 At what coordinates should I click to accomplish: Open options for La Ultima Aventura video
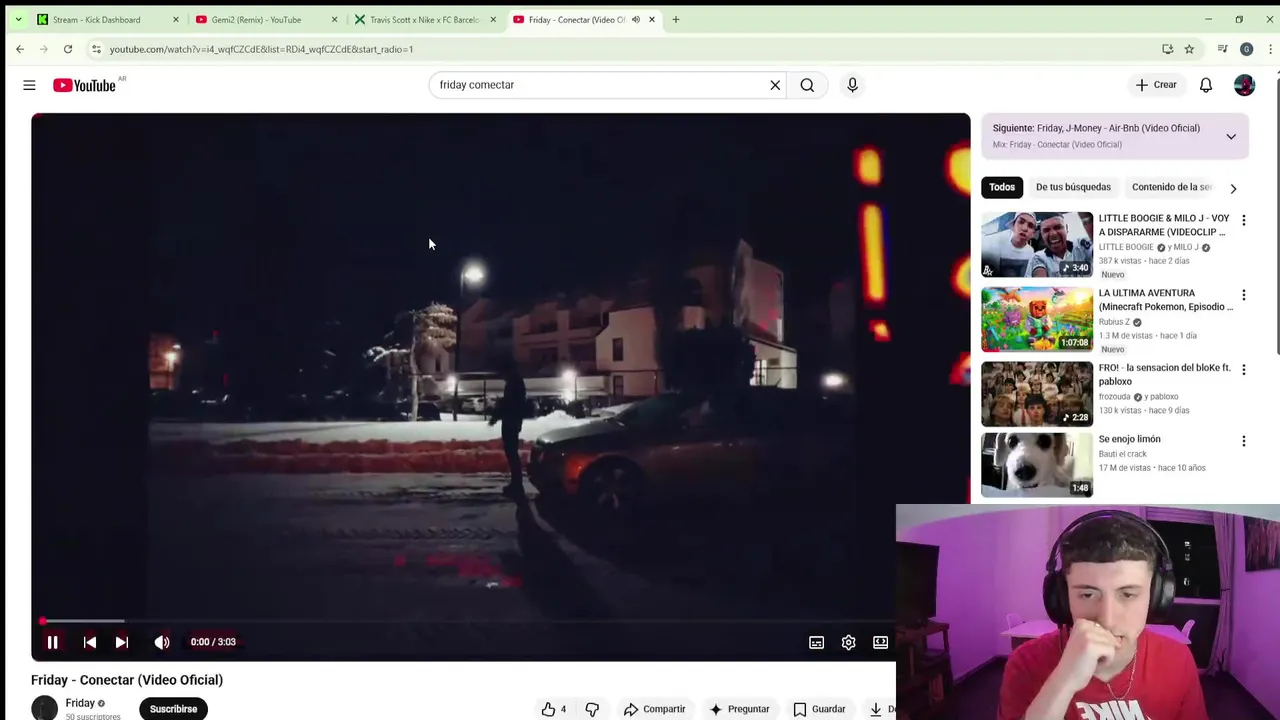1243,295
